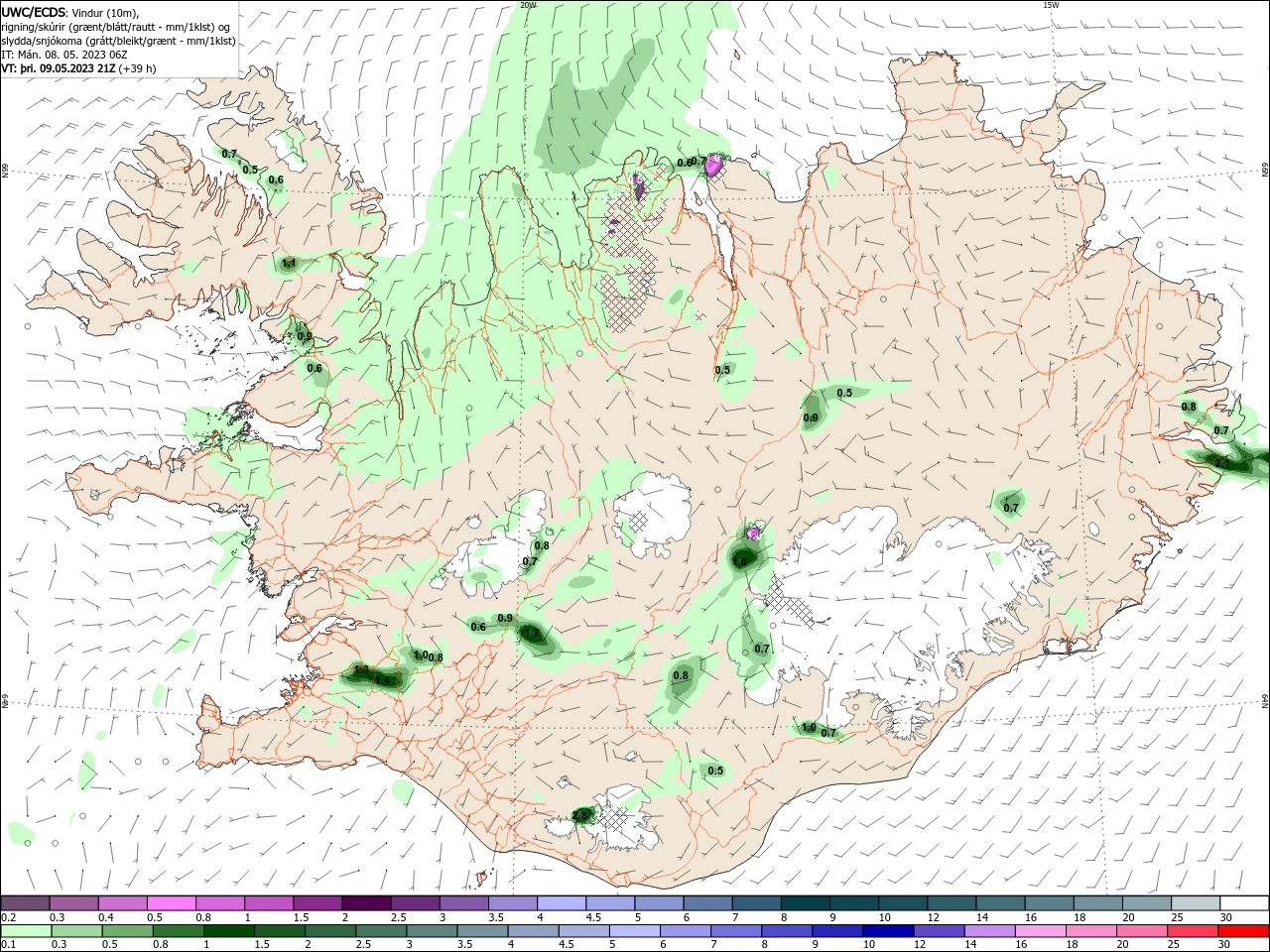The height and width of the screenshot is (952, 1270).
Task: Click the '1.1' precipitation value in the northwest
Action: [290, 264]
